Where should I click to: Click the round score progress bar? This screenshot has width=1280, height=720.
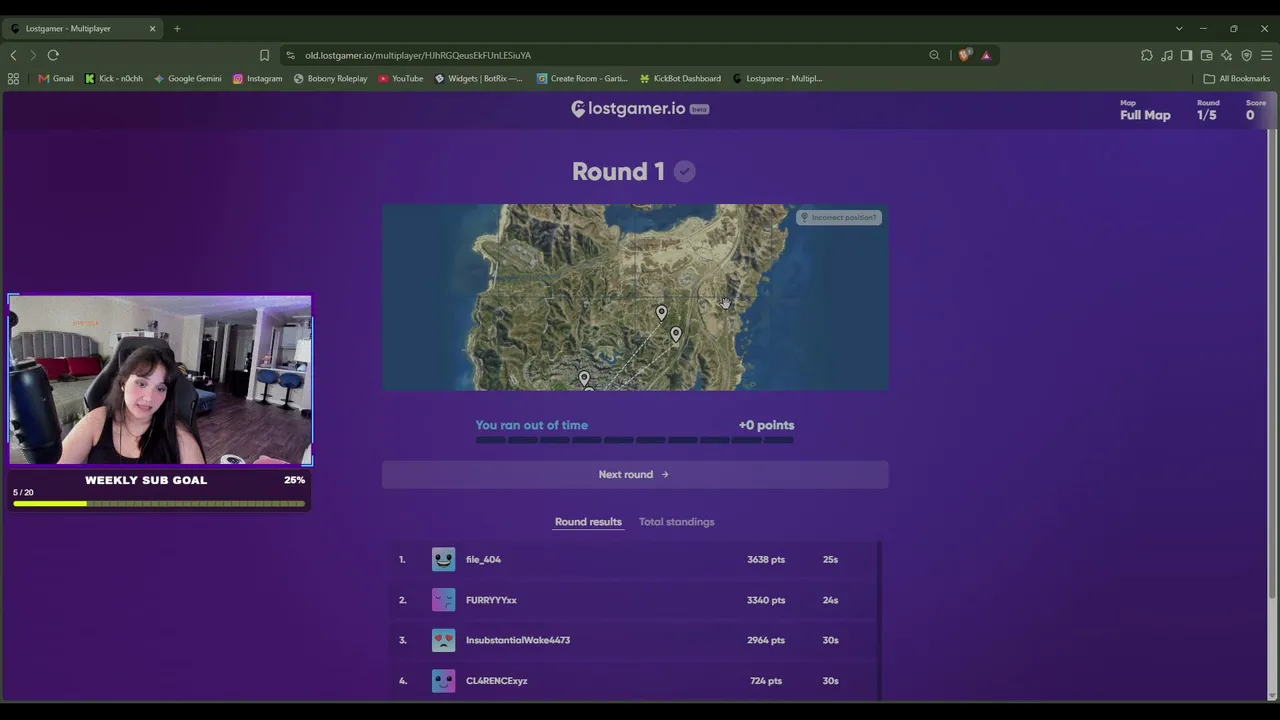point(635,440)
